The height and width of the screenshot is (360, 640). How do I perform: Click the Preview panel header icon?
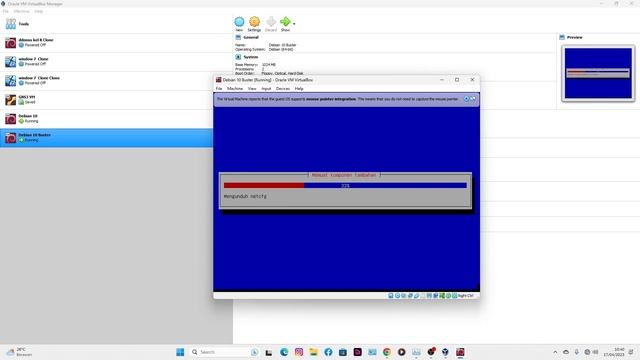562,37
